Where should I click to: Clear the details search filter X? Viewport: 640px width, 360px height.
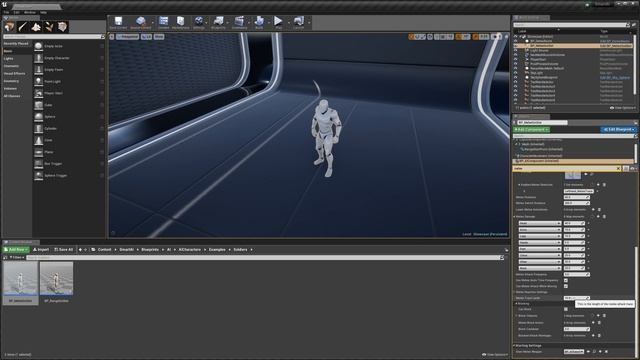click(618, 169)
